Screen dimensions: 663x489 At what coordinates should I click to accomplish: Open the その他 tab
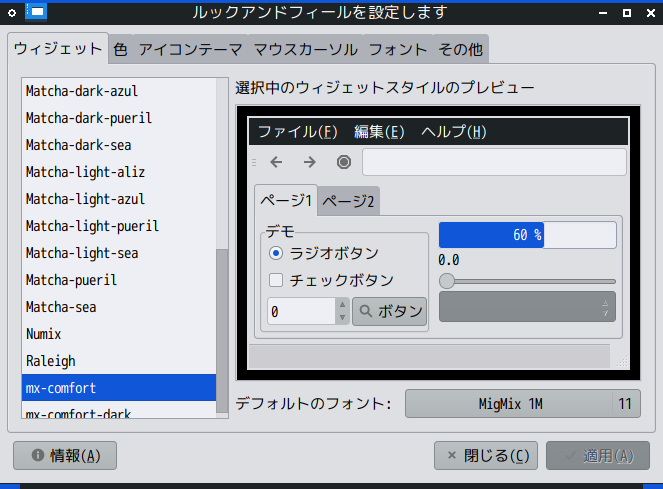[460, 49]
